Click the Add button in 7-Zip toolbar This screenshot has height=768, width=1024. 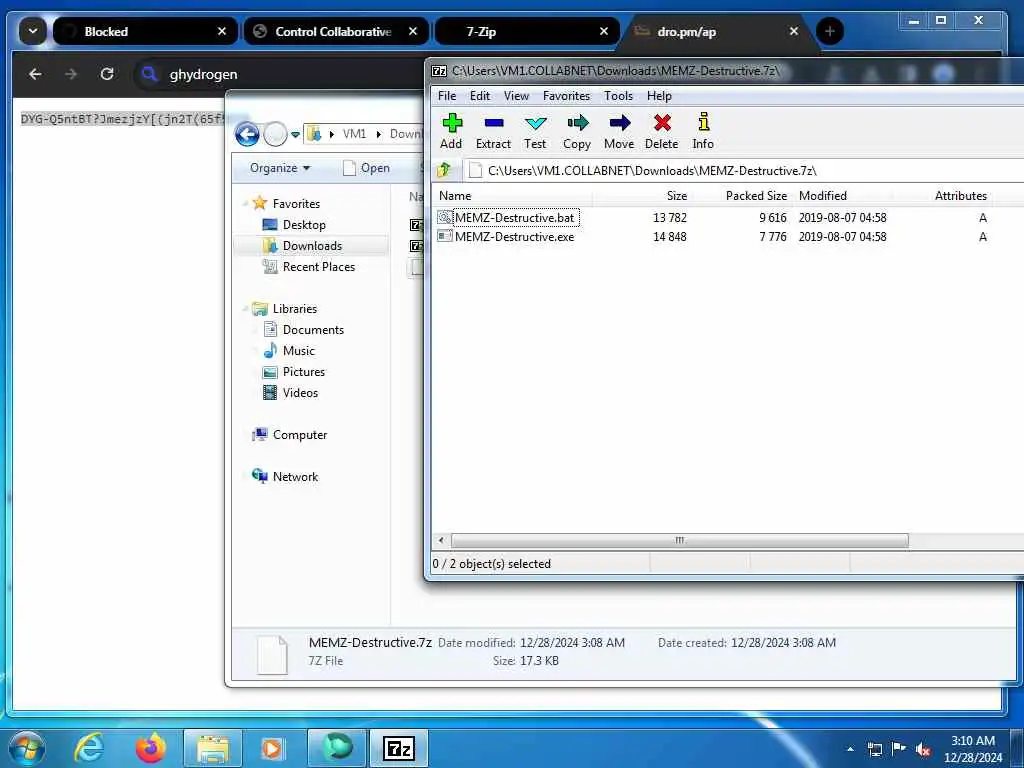pos(451,131)
